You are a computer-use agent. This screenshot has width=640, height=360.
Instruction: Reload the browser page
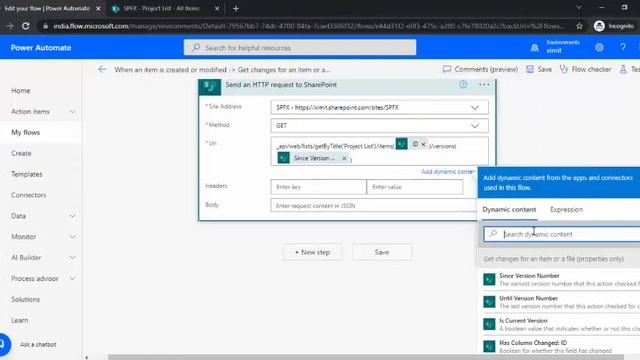(x=26, y=26)
